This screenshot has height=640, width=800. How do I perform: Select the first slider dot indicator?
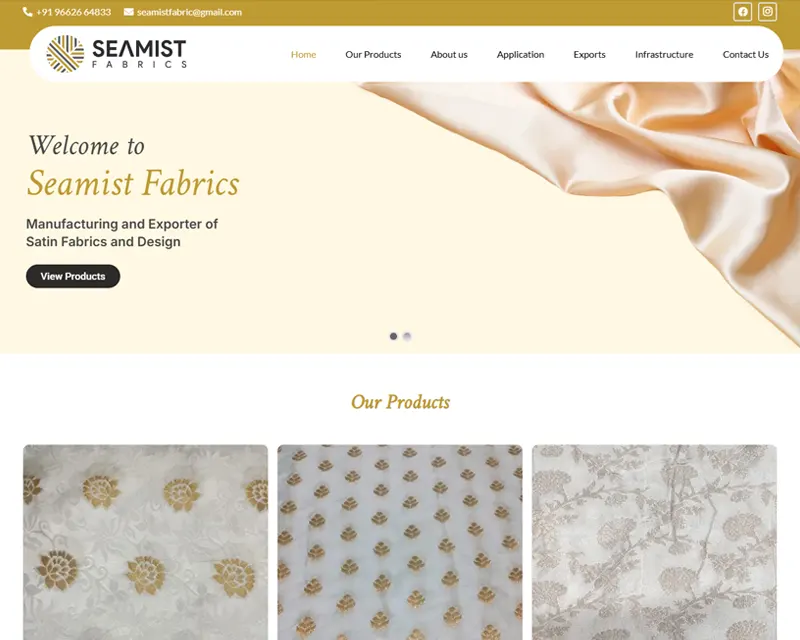click(393, 336)
